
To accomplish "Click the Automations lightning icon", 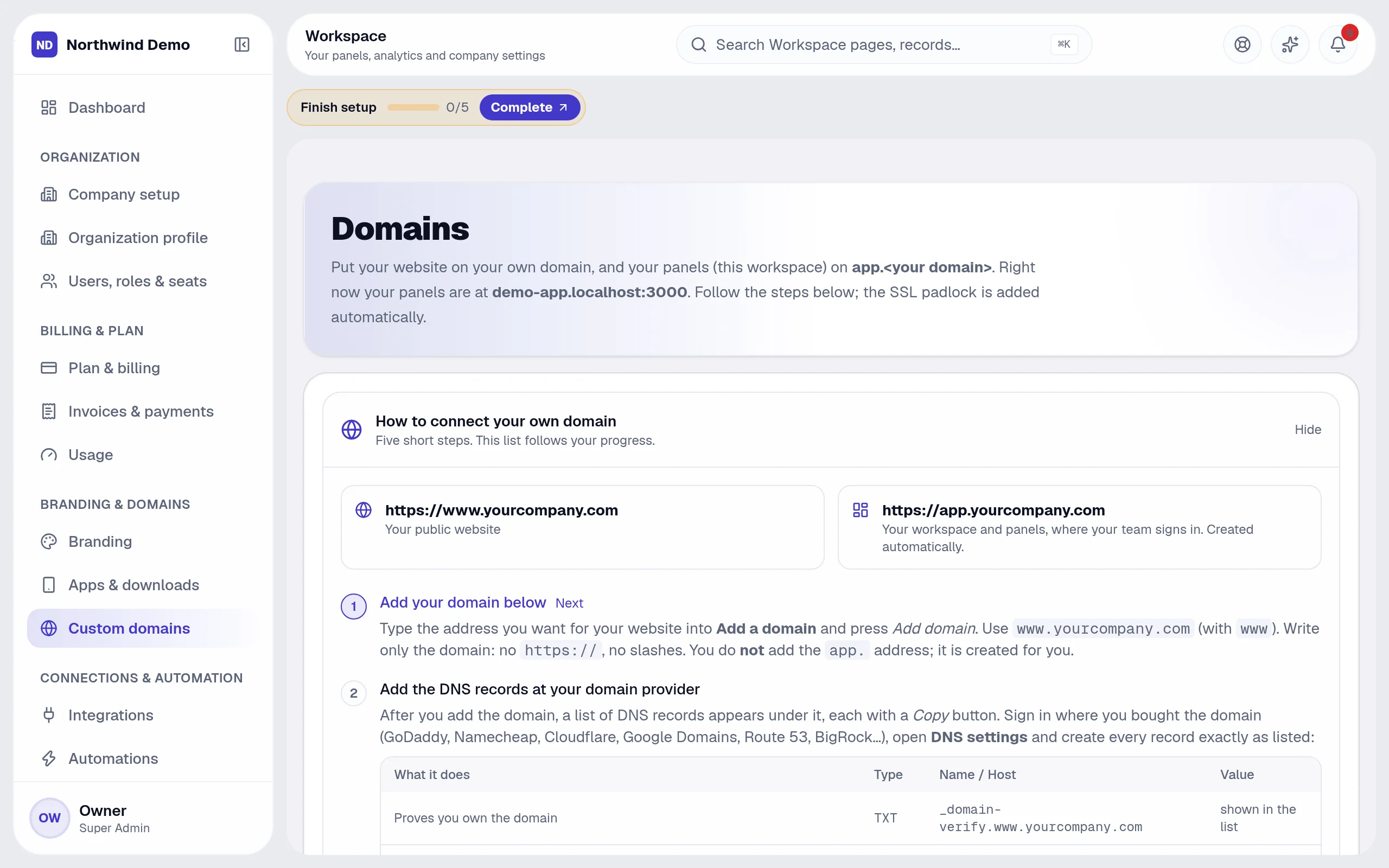I will pyautogui.click(x=49, y=758).
